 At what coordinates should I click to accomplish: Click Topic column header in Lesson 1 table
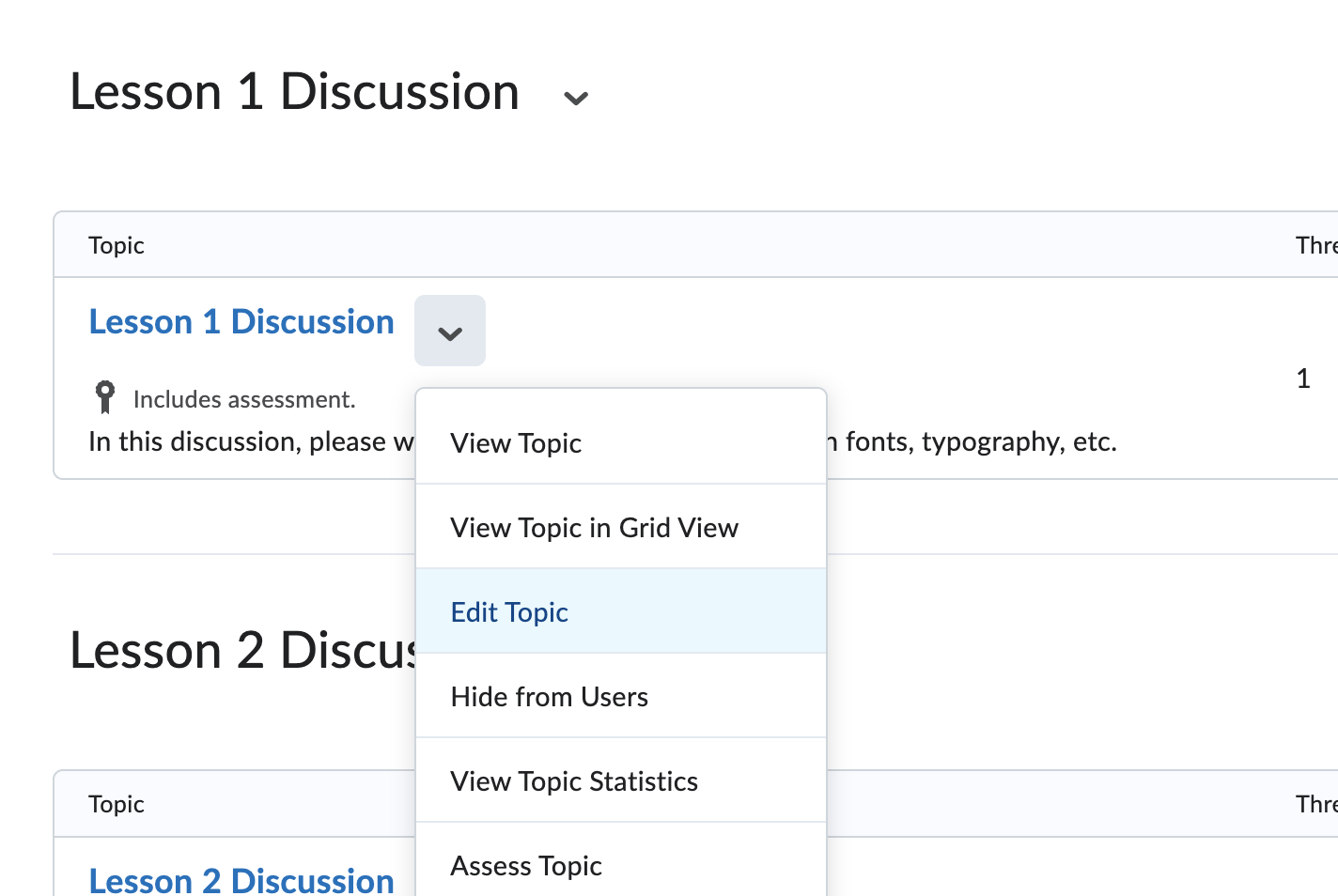117,245
